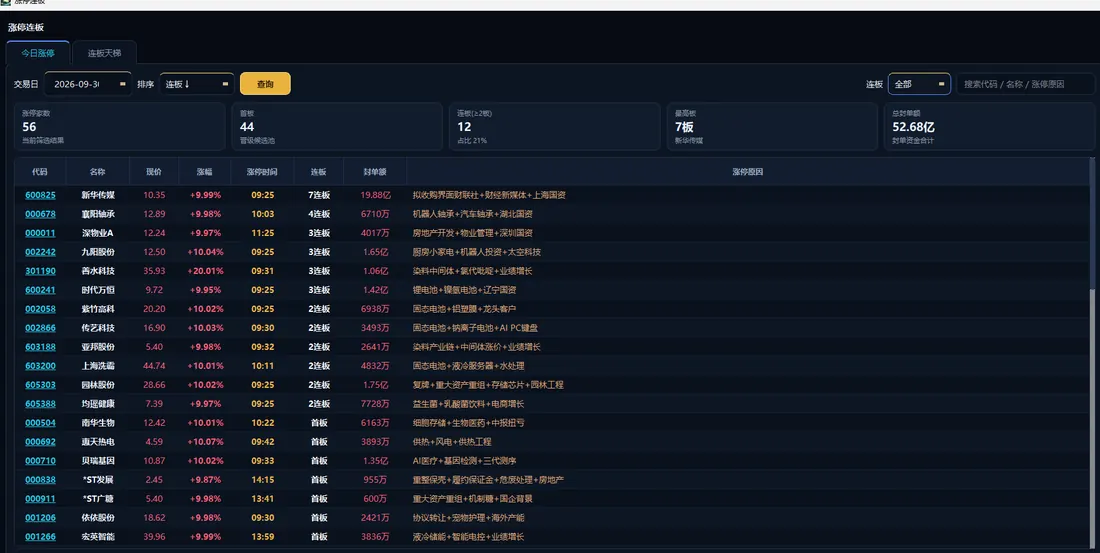The image size is (1100, 553).
Task: Select the 总封单额 52.68亿 summary card
Action: point(989,126)
